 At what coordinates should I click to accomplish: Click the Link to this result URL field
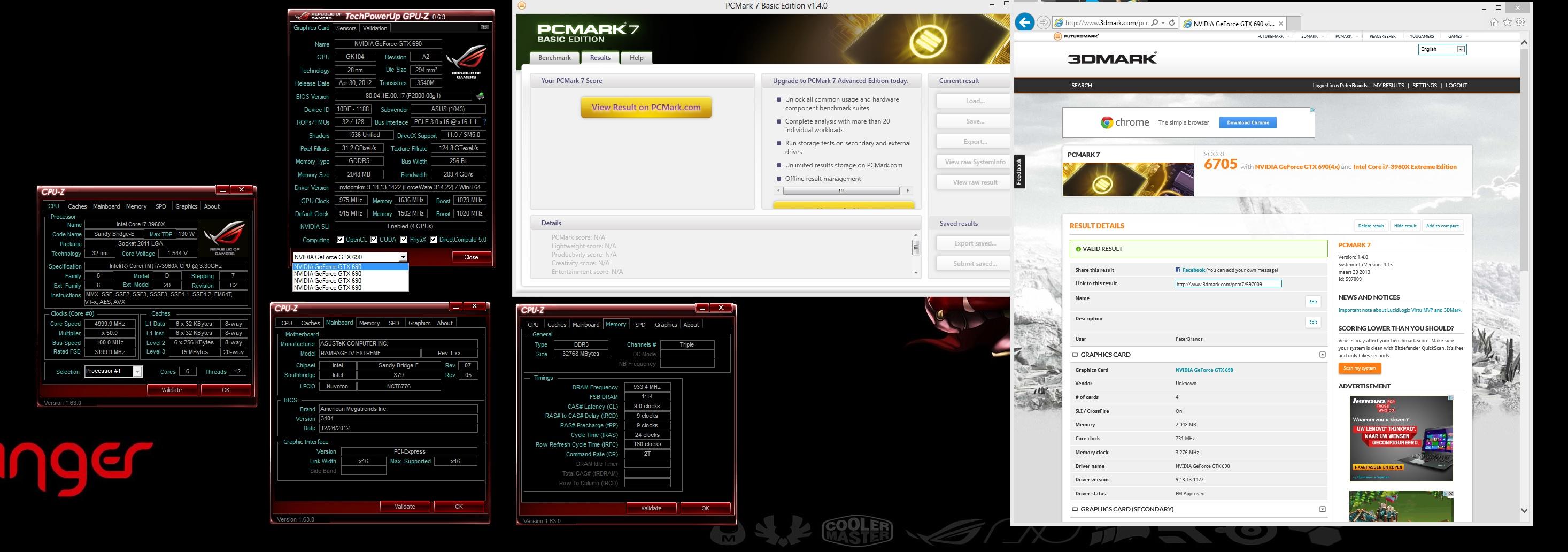1228,284
